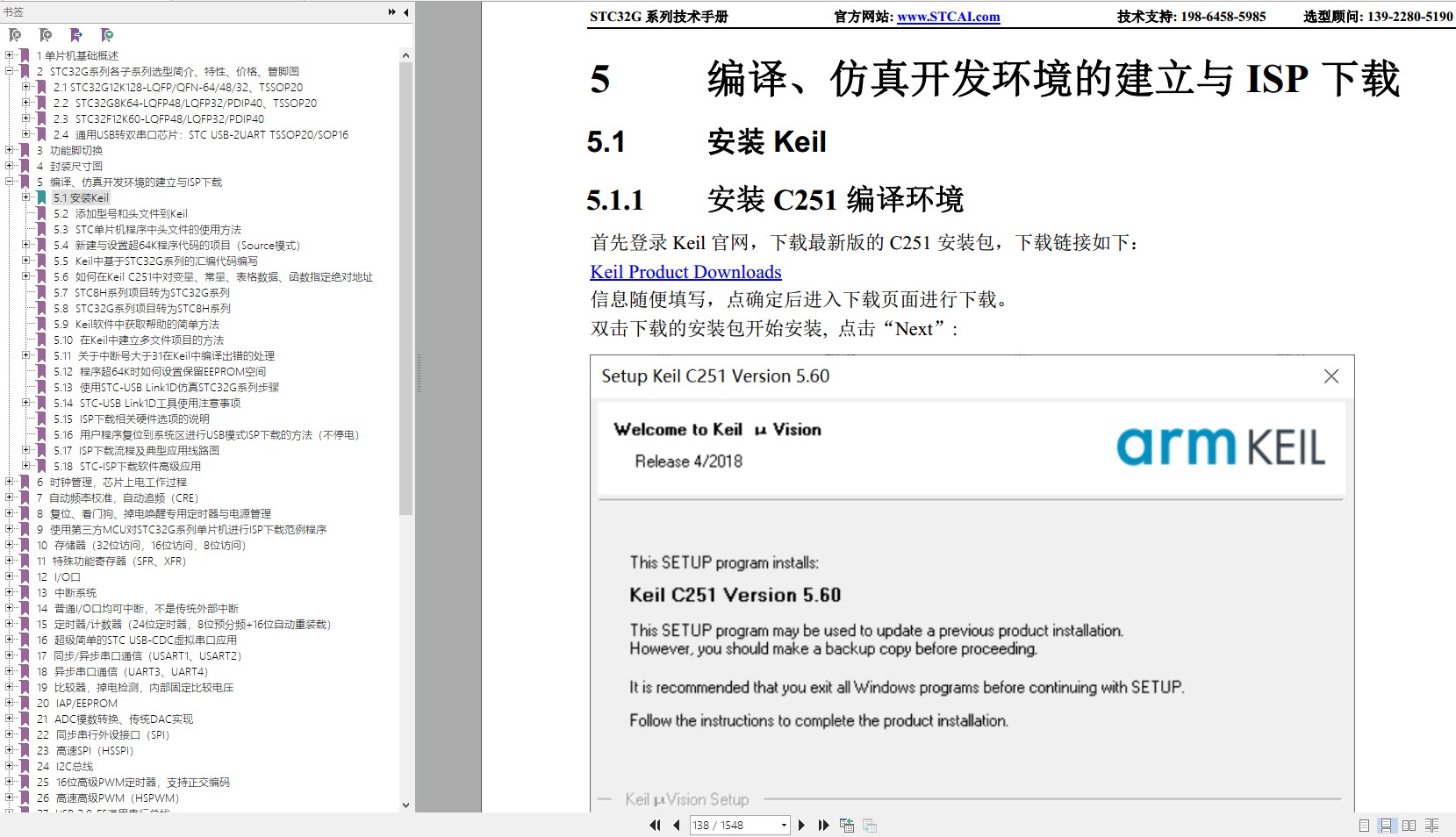This screenshot has width=1456, height=837.
Task: Collapse chapter 5 编译、仿真开发环境 bookmark
Action: pyautogui.click(x=10, y=181)
